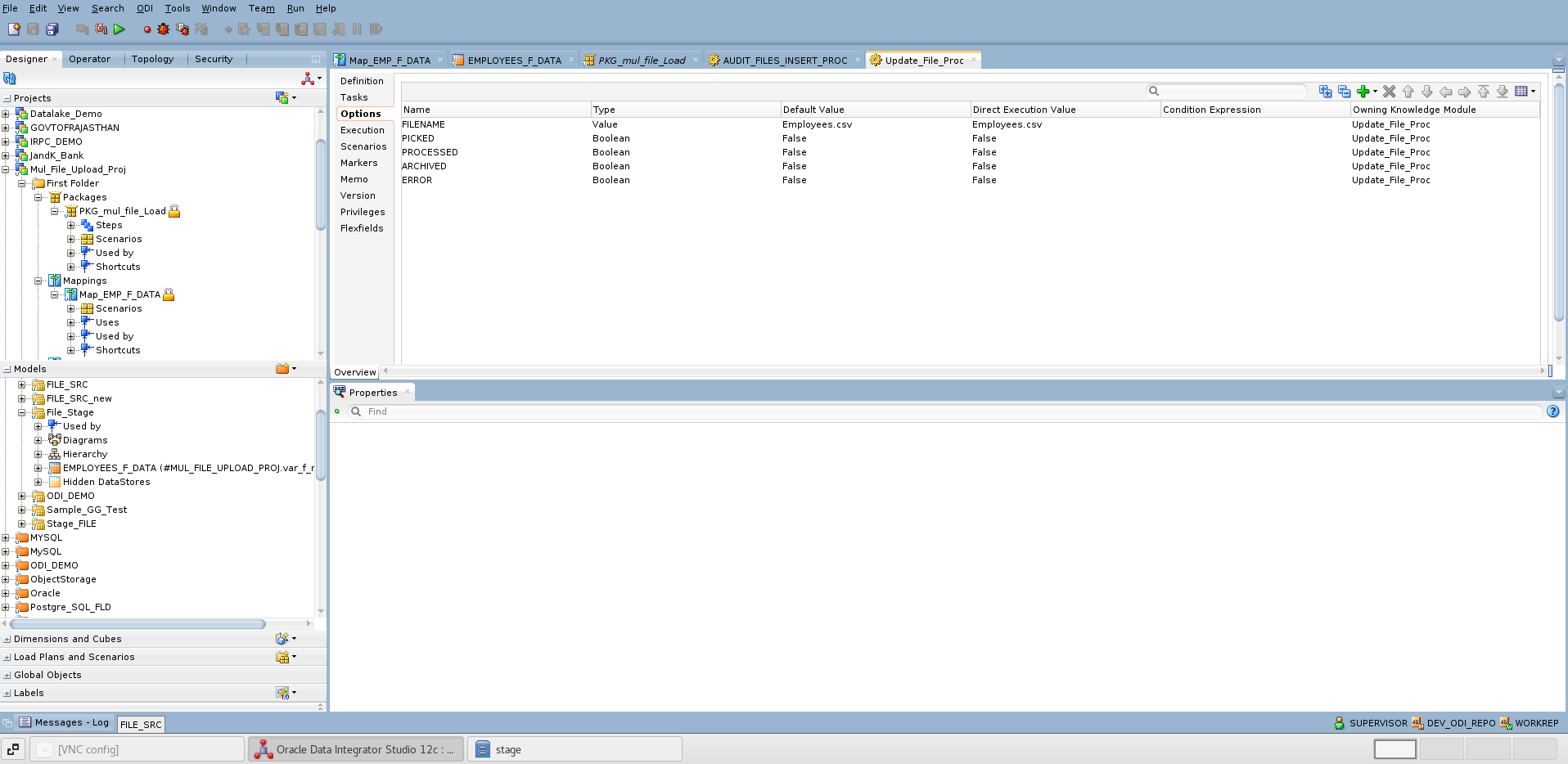Click the red ladybug Debug icon
This screenshot has width=1568, height=764.
point(164,29)
